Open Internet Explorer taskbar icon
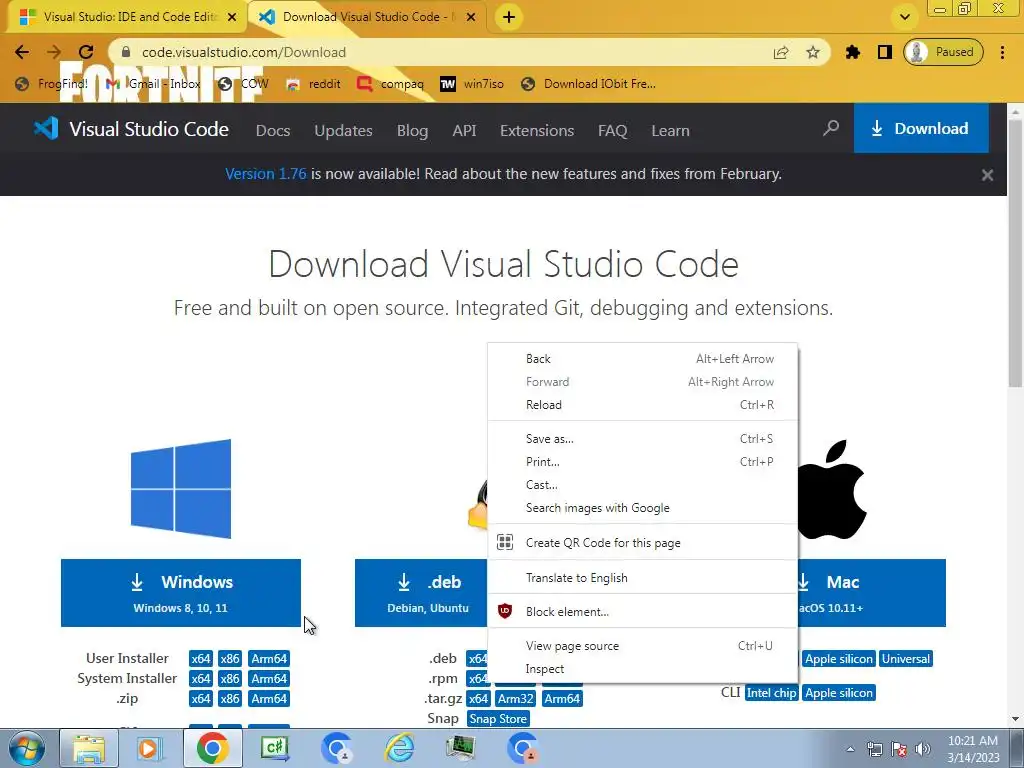 399,748
